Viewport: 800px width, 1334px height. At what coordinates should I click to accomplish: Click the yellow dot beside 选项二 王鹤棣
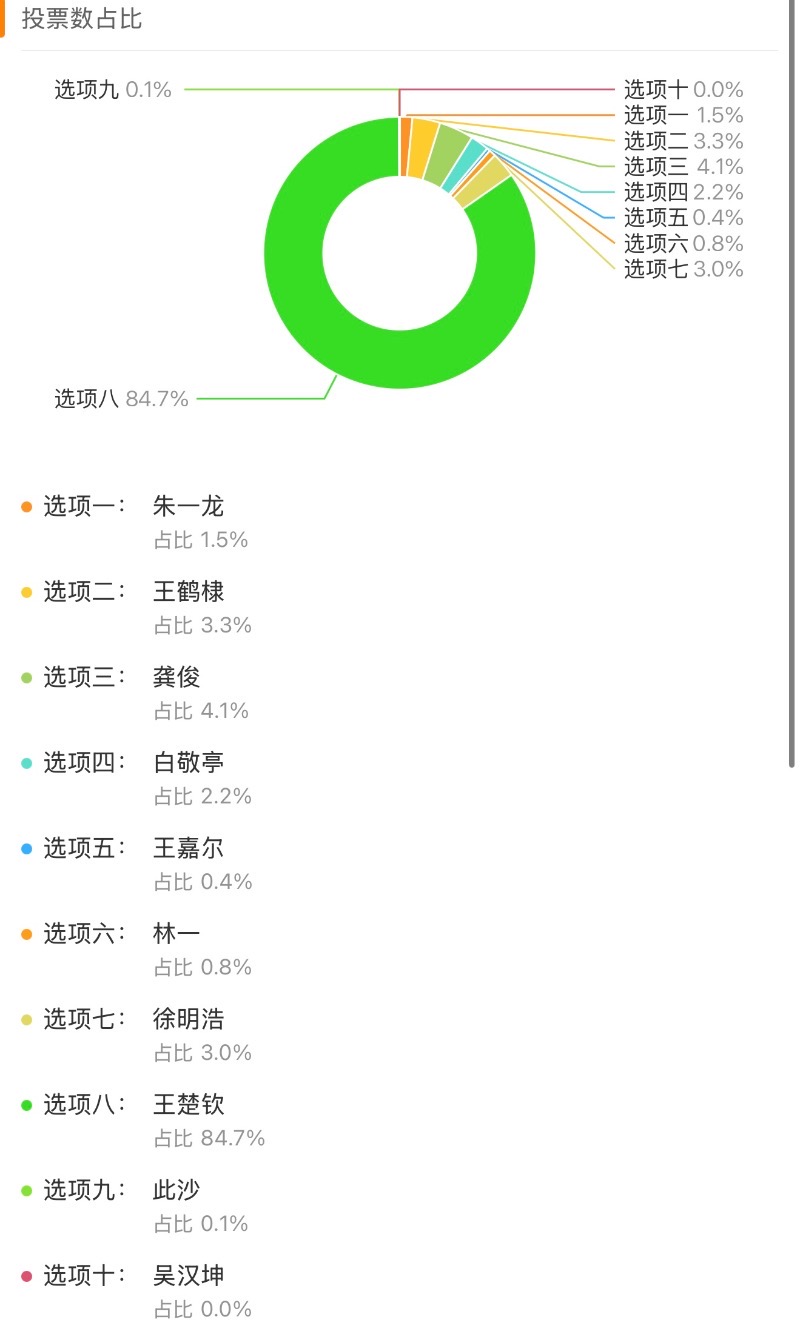coord(27,592)
